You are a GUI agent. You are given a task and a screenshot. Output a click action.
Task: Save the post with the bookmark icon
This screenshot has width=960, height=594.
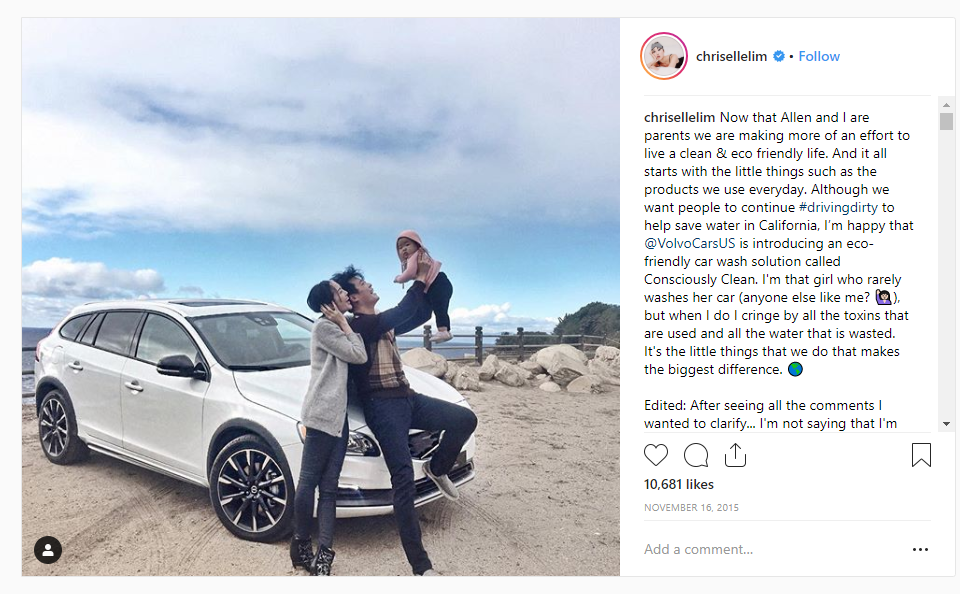921,455
